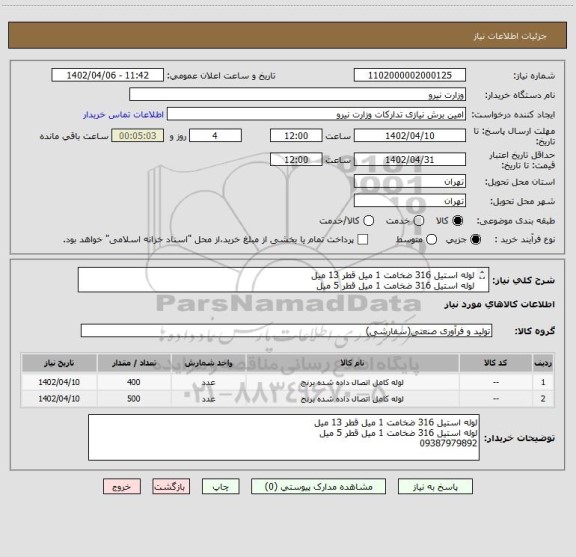Click the شرح کلی نیاز text area
This screenshot has height=557, width=576.
tap(283, 280)
